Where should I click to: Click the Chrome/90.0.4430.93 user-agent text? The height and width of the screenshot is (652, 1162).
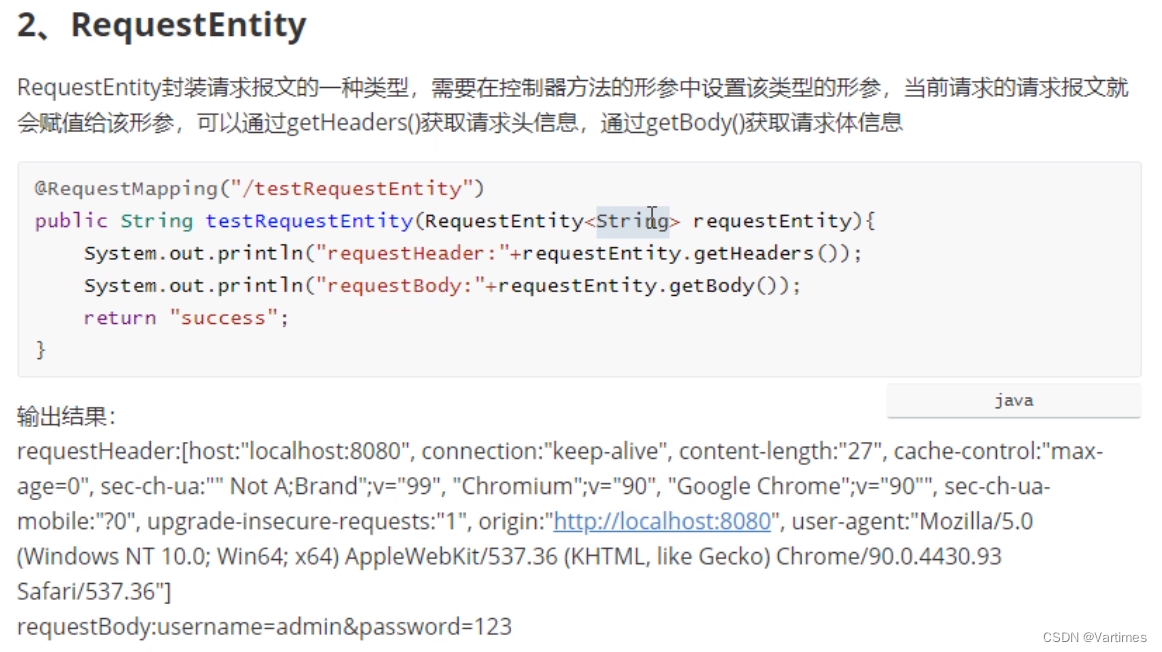[x=889, y=556]
